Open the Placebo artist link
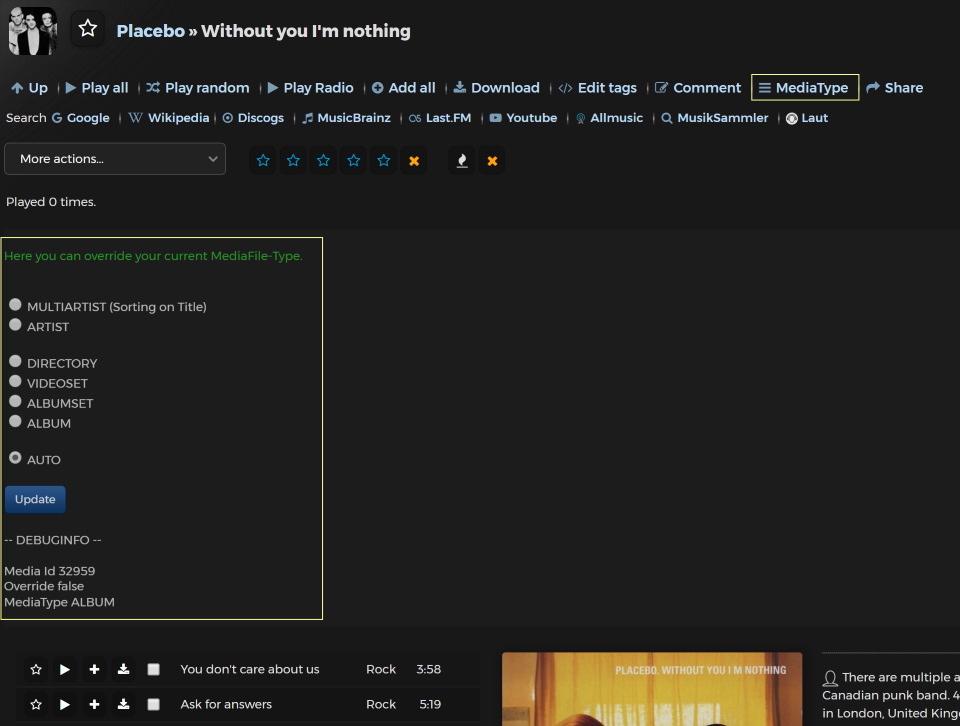 150,31
